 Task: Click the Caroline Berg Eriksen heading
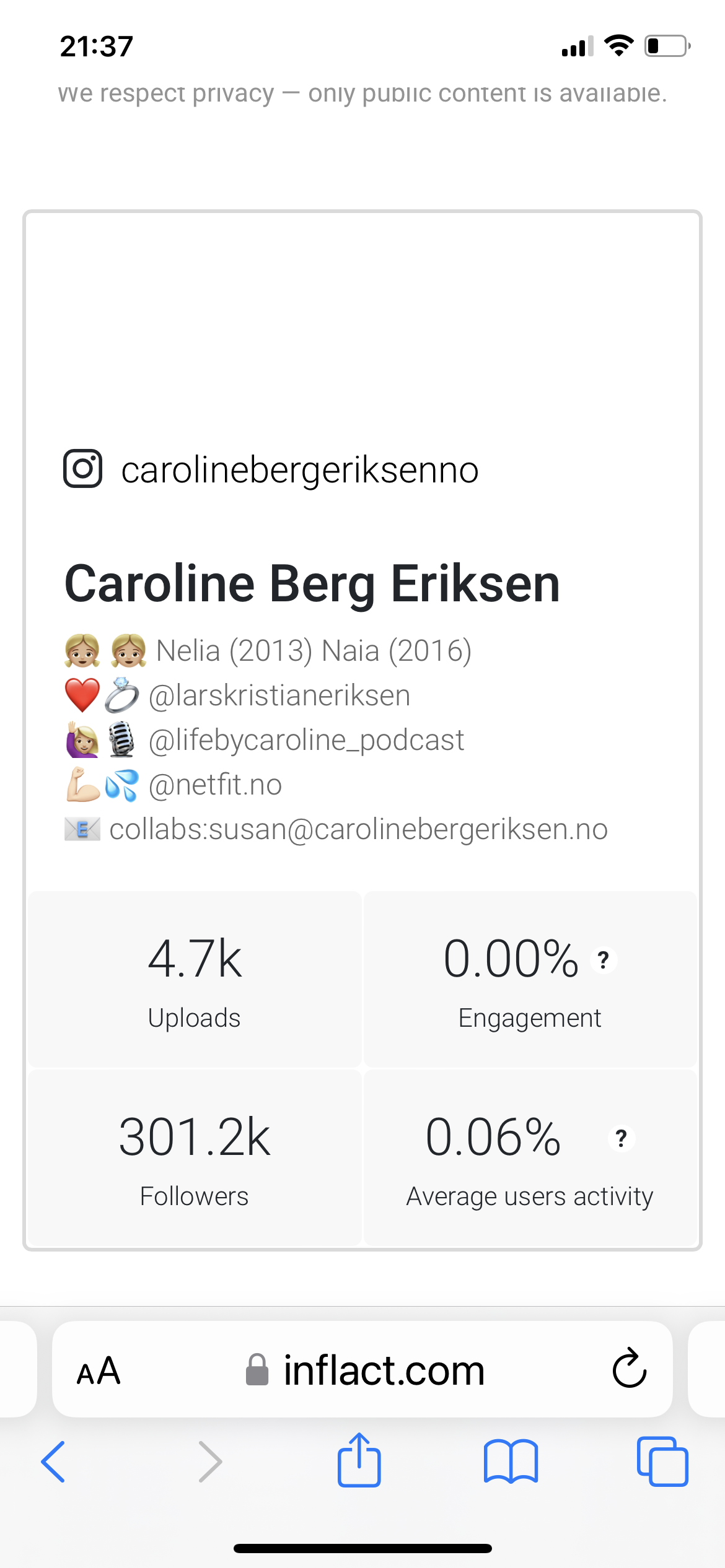click(x=312, y=584)
